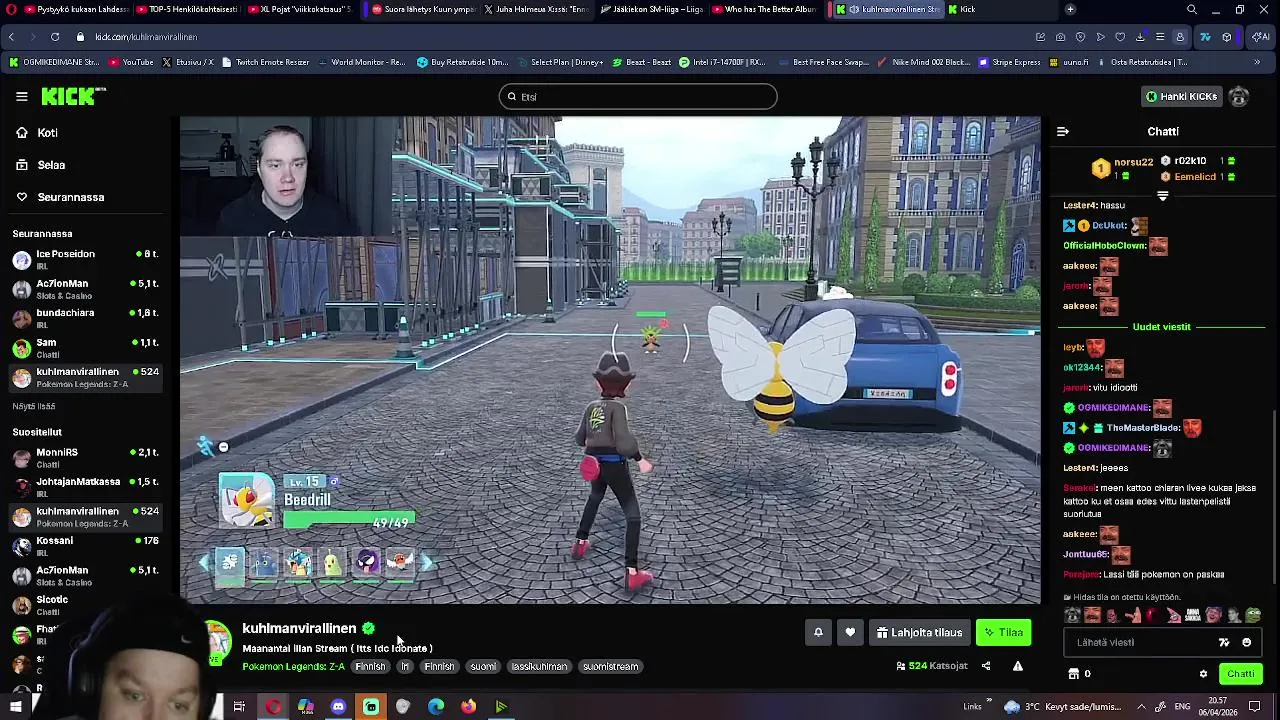Click the 524 Katsojat viewer count

click(x=932, y=666)
